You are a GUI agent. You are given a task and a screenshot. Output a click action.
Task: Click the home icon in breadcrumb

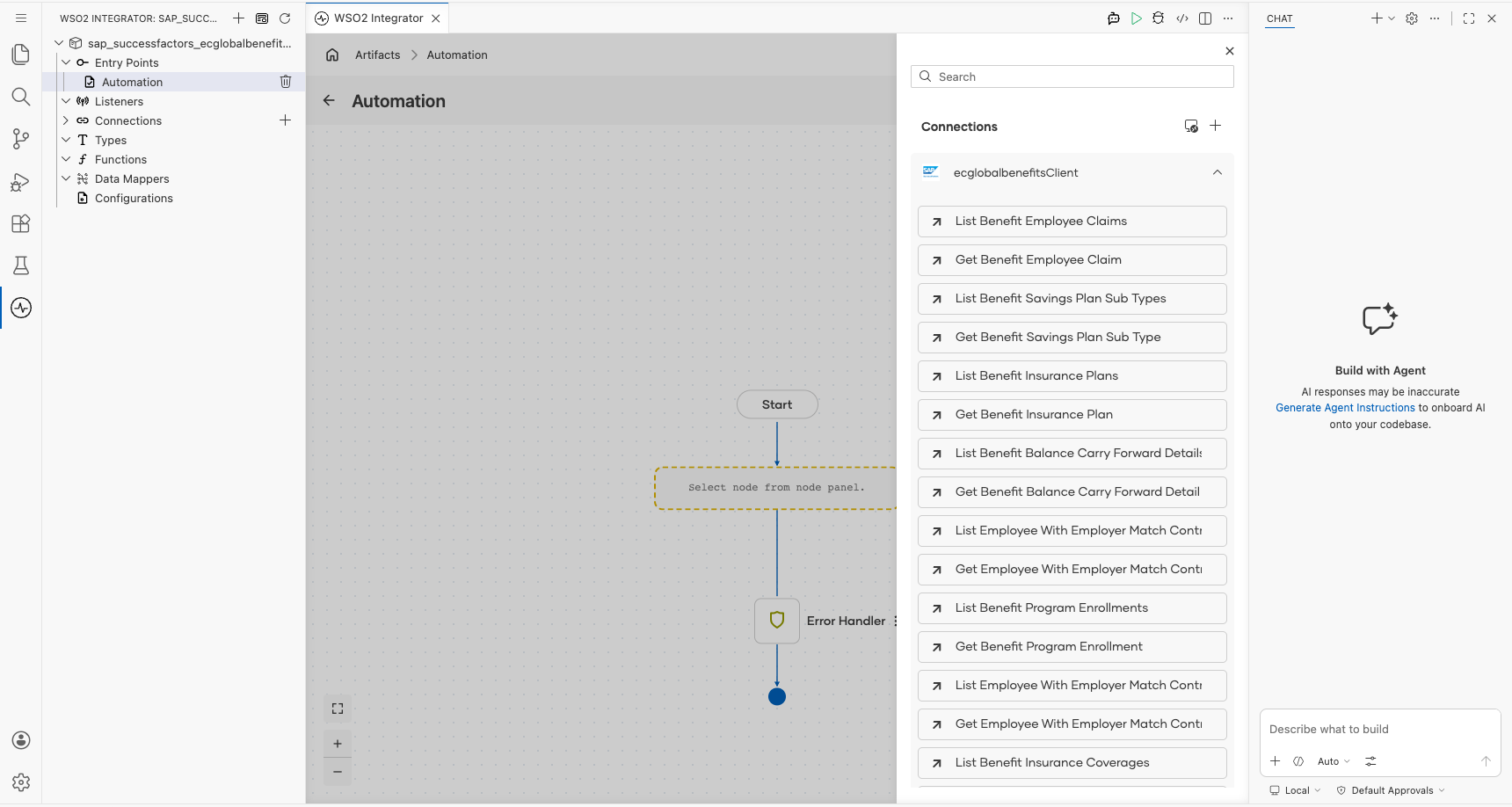(x=332, y=55)
